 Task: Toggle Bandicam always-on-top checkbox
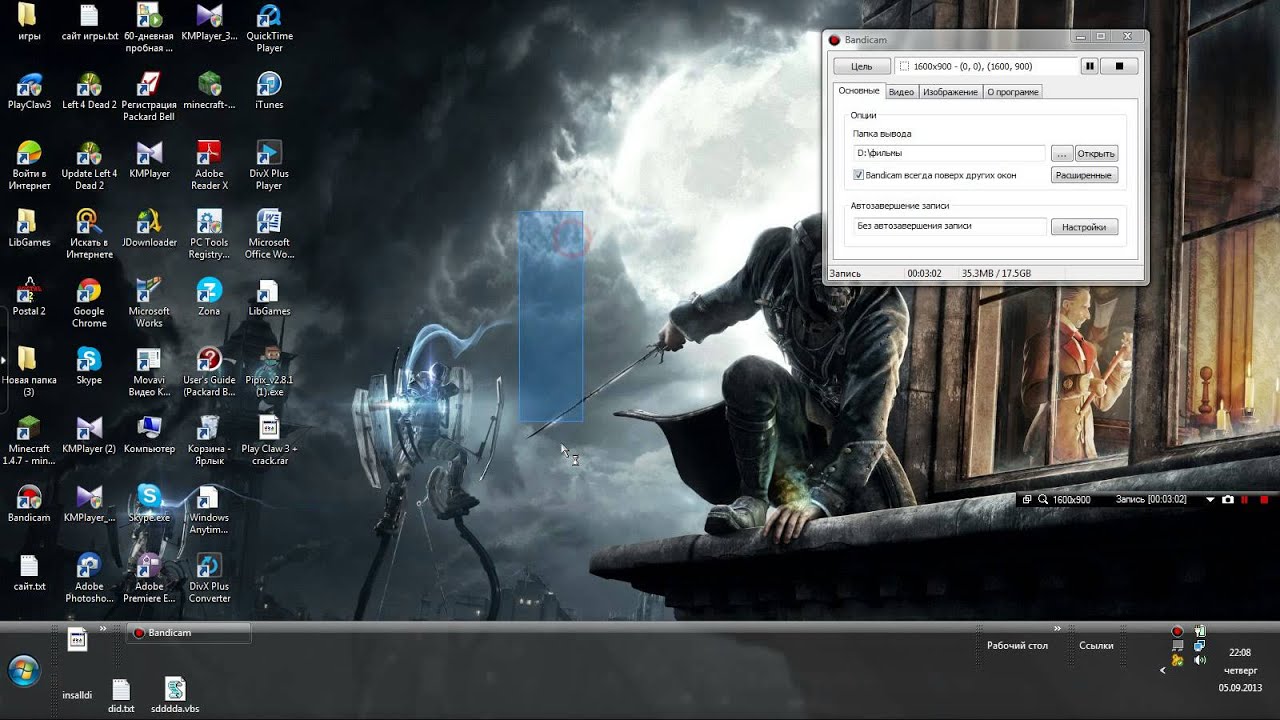(x=858, y=175)
